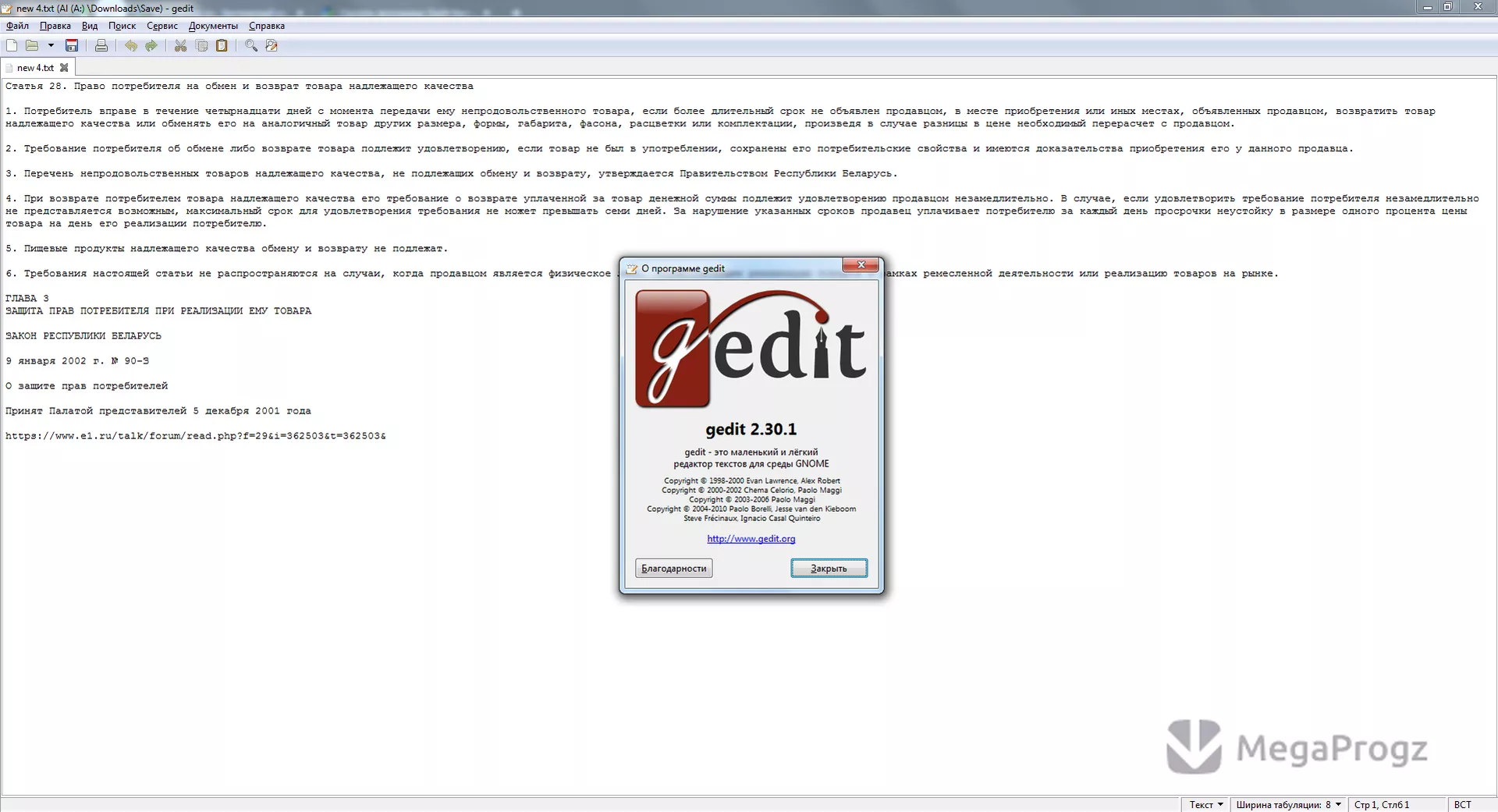Click the paragraph starting '4. При возврате'

(742, 211)
